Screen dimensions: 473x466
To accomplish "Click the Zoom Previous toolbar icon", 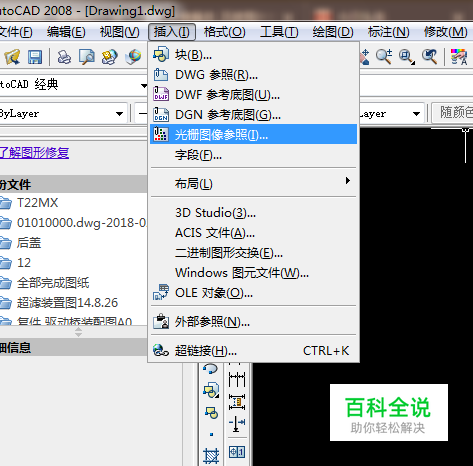I will pos(429,57).
